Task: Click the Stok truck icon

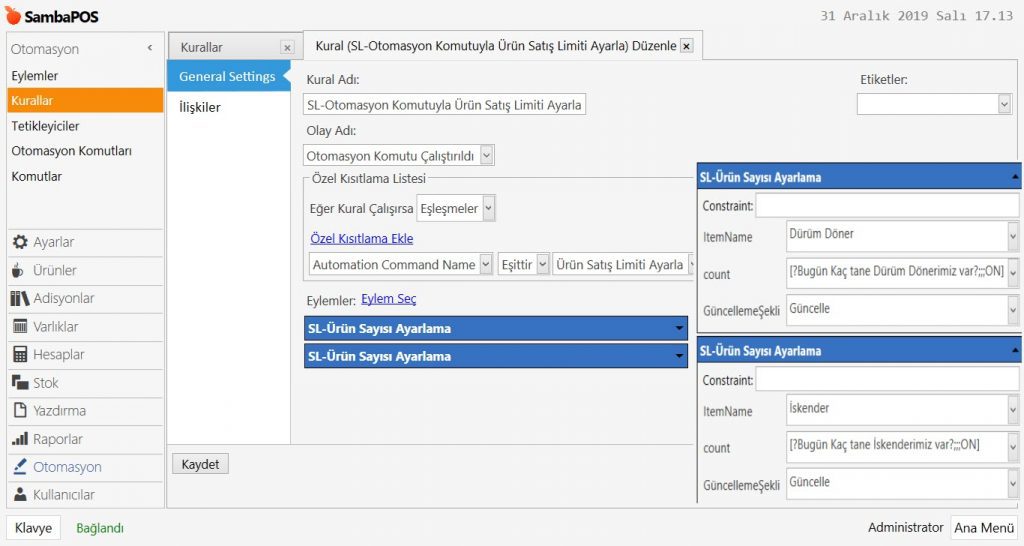Action: tap(19, 382)
